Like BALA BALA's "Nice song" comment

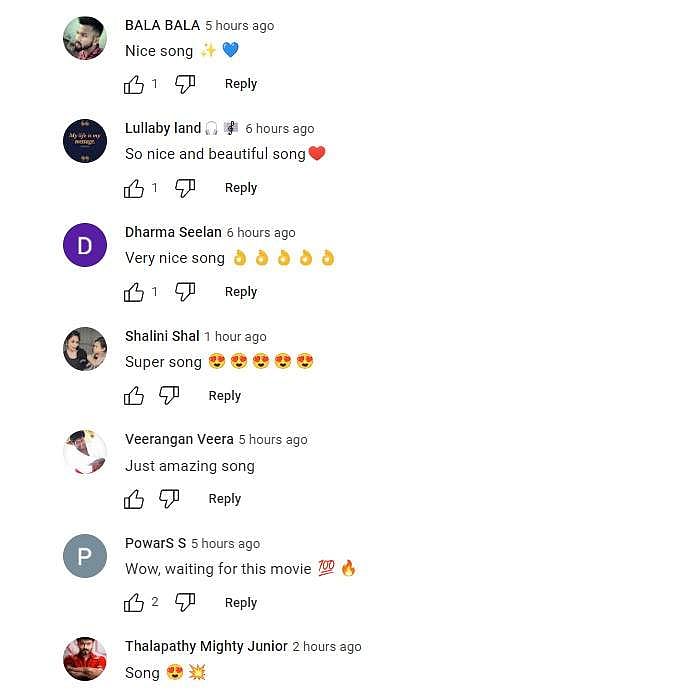(134, 85)
